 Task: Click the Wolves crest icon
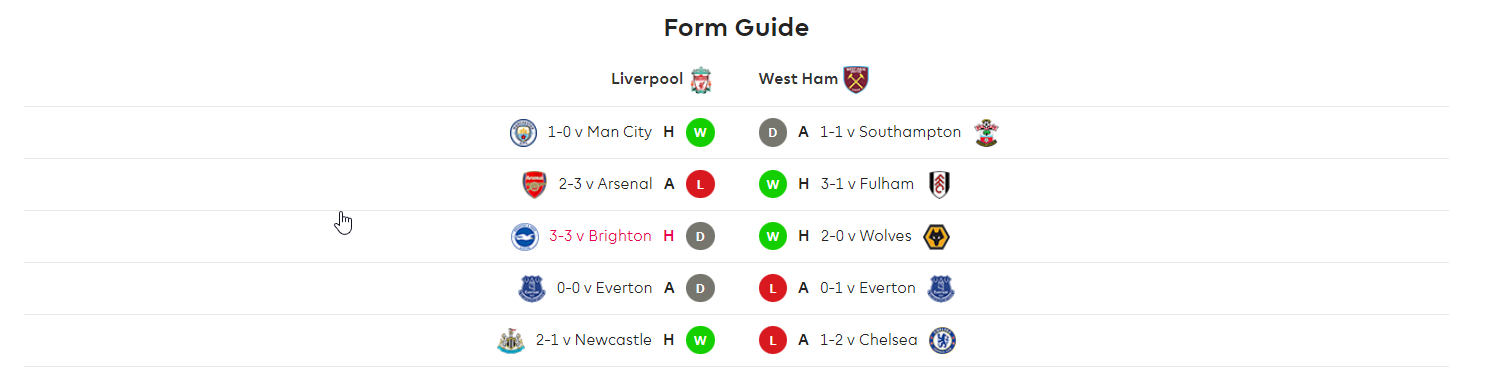[x=937, y=237]
